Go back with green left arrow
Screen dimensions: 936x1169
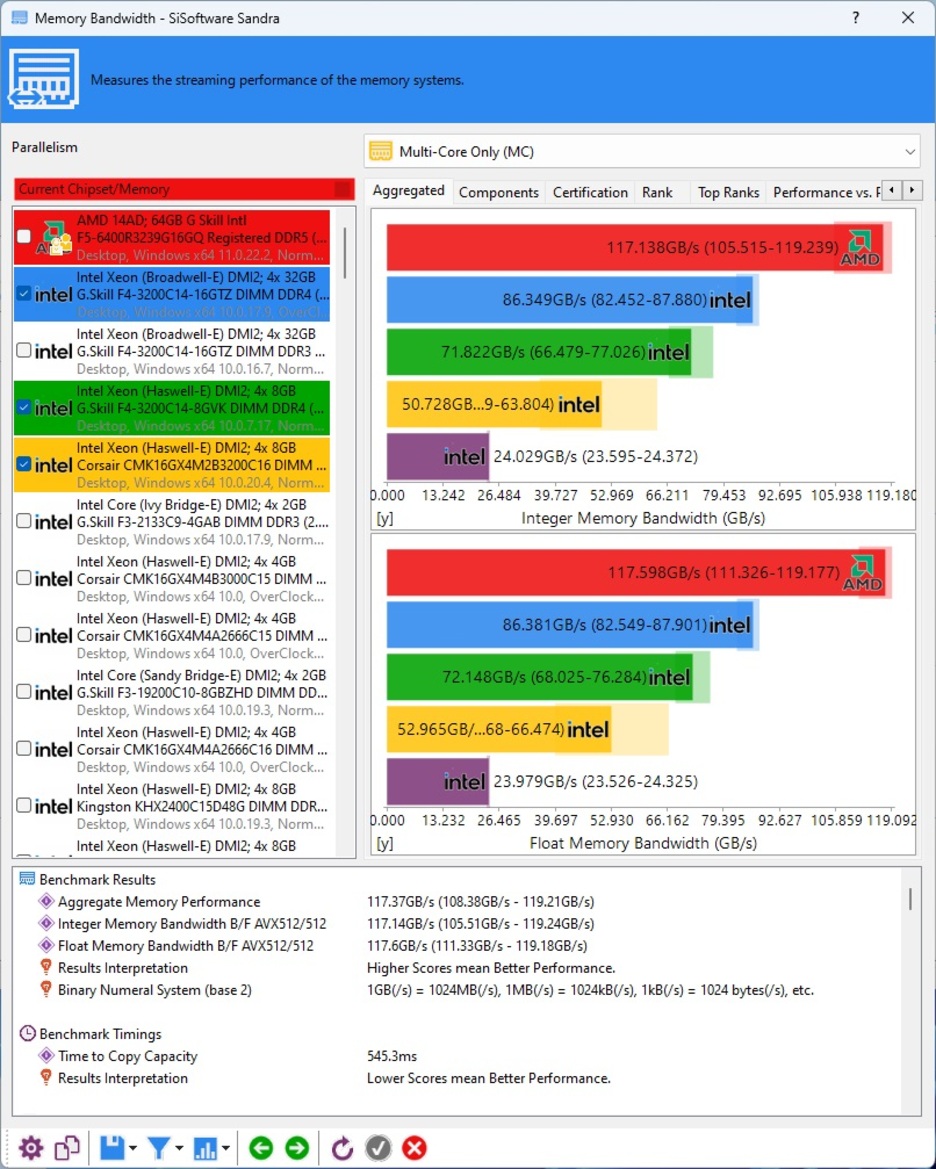(261, 1147)
